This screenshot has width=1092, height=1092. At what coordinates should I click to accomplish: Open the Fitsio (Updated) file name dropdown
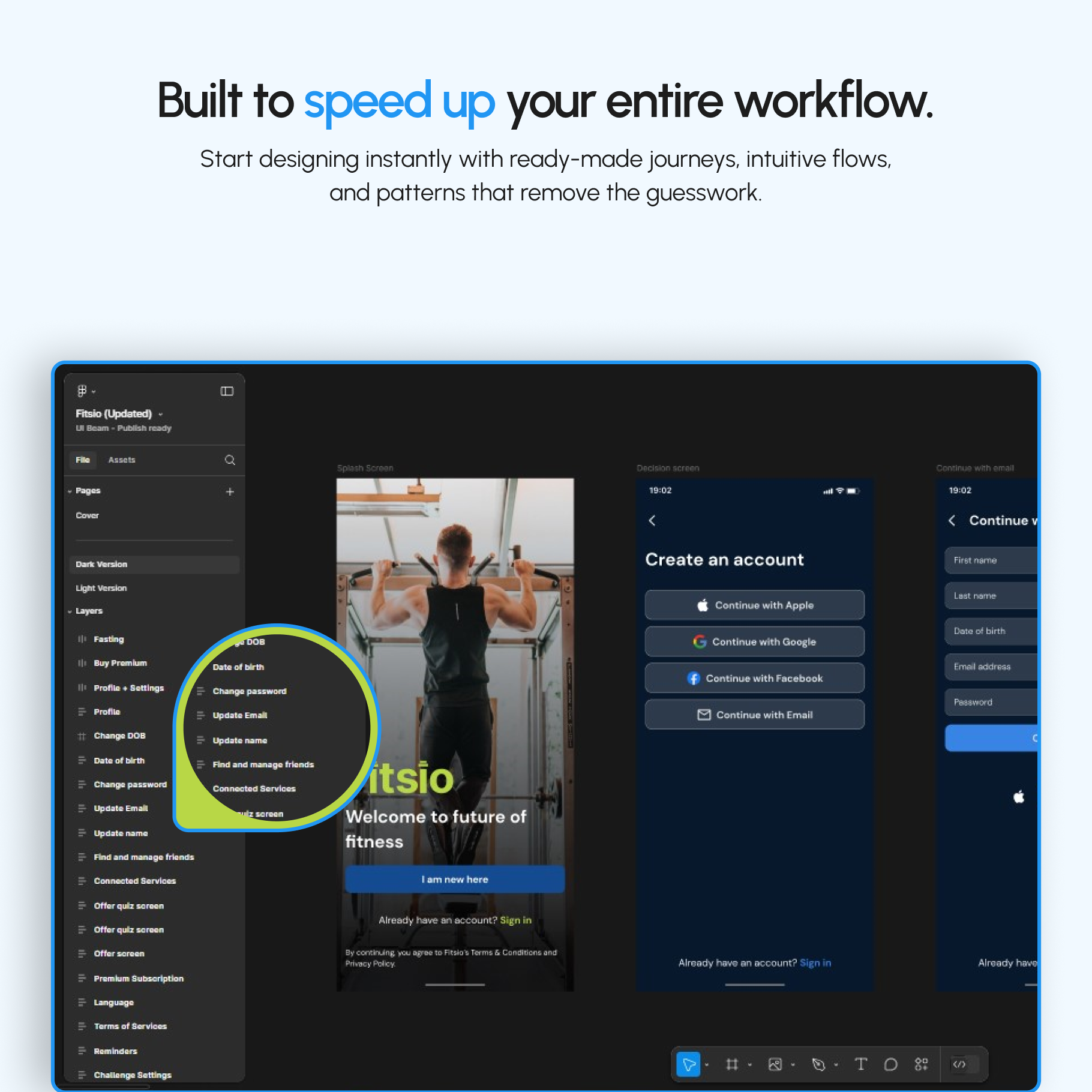[x=160, y=414]
